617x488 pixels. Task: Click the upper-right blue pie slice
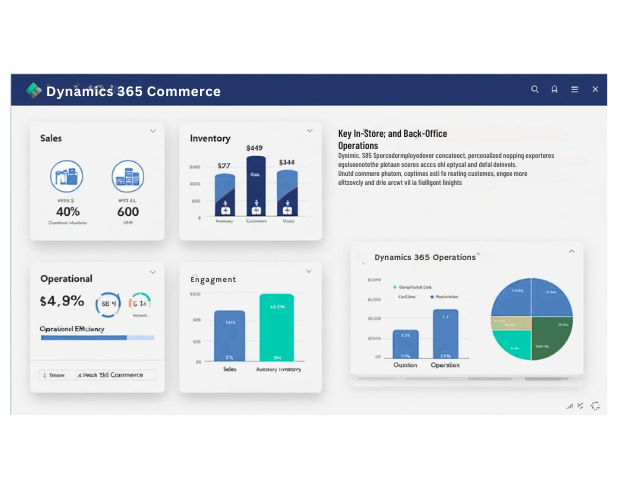(x=550, y=299)
